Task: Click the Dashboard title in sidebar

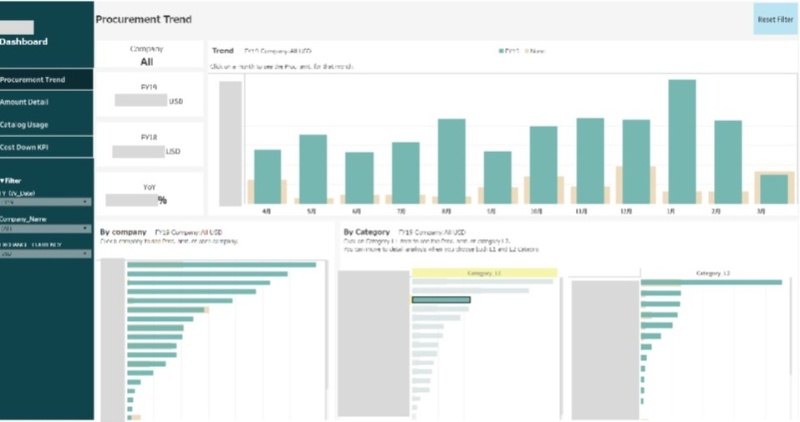Action: (x=24, y=43)
